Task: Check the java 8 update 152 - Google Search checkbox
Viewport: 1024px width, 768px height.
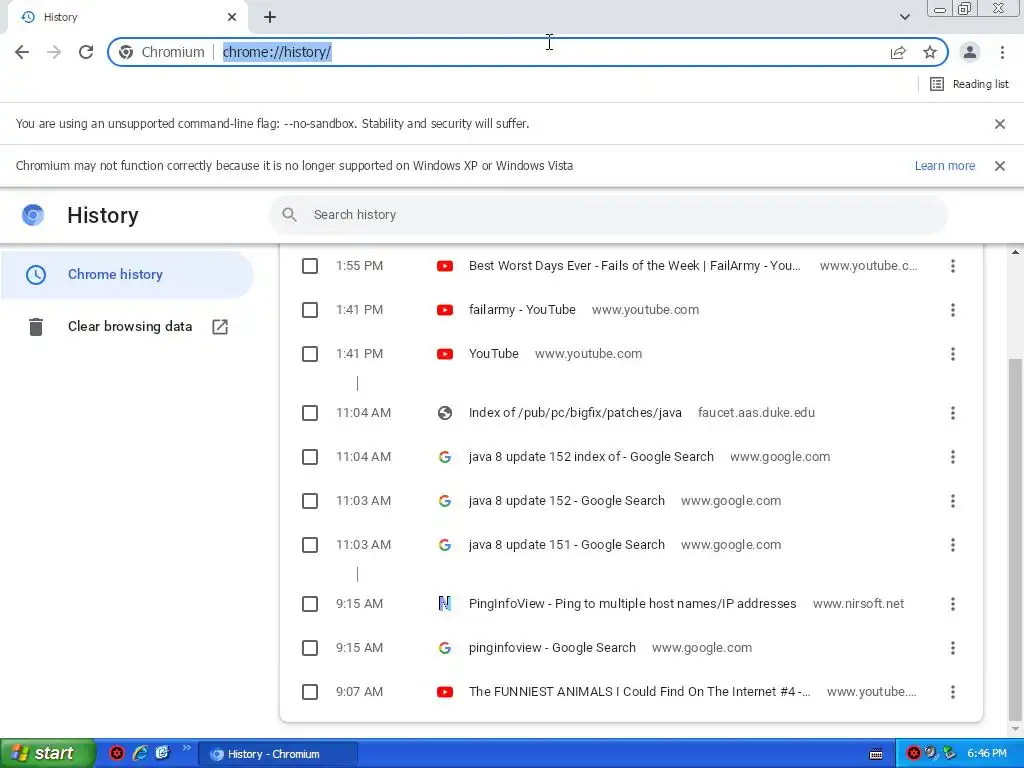Action: pyautogui.click(x=310, y=501)
